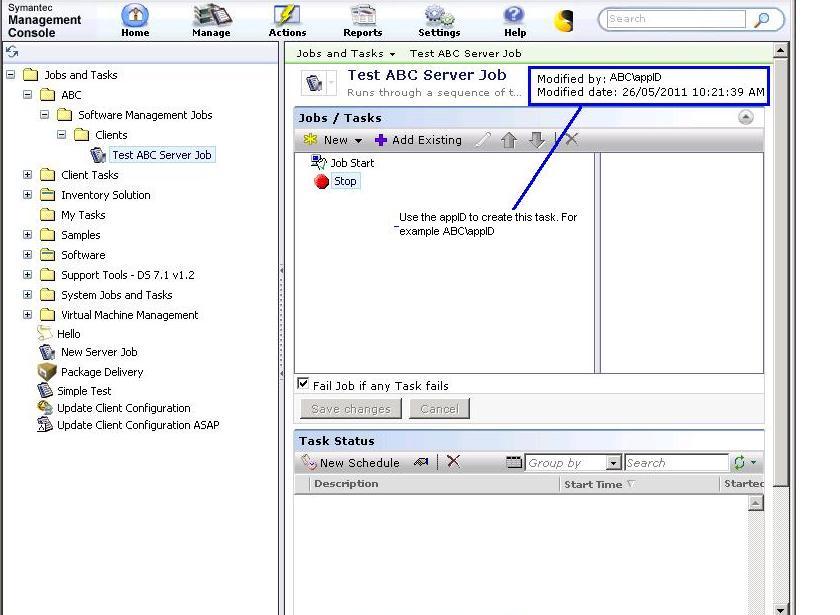Toggle Fail Job if any Task fails
This screenshot has width=840, height=615.
[303, 384]
